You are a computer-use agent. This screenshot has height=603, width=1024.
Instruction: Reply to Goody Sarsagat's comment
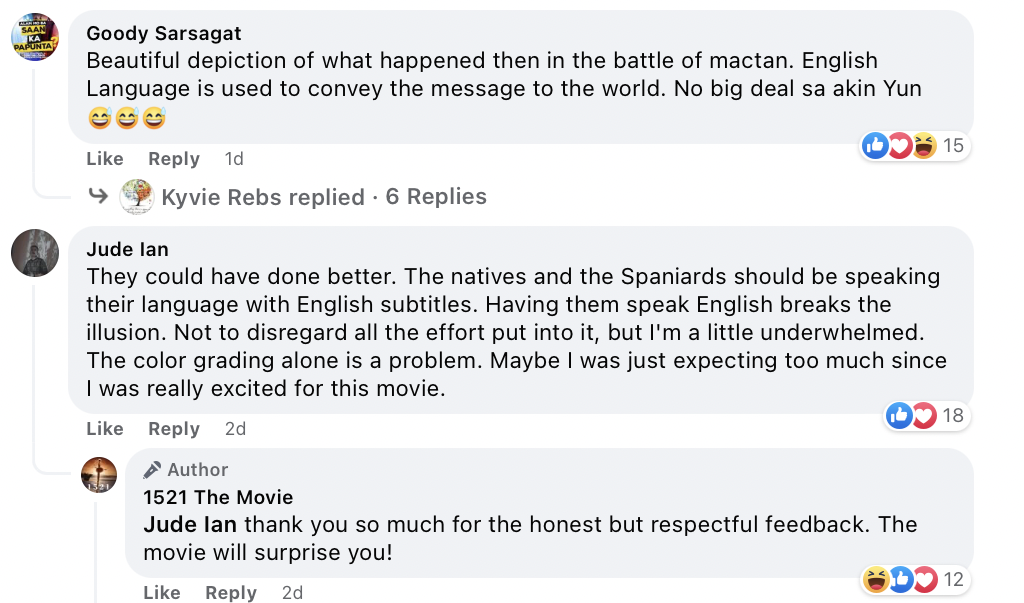(174, 159)
